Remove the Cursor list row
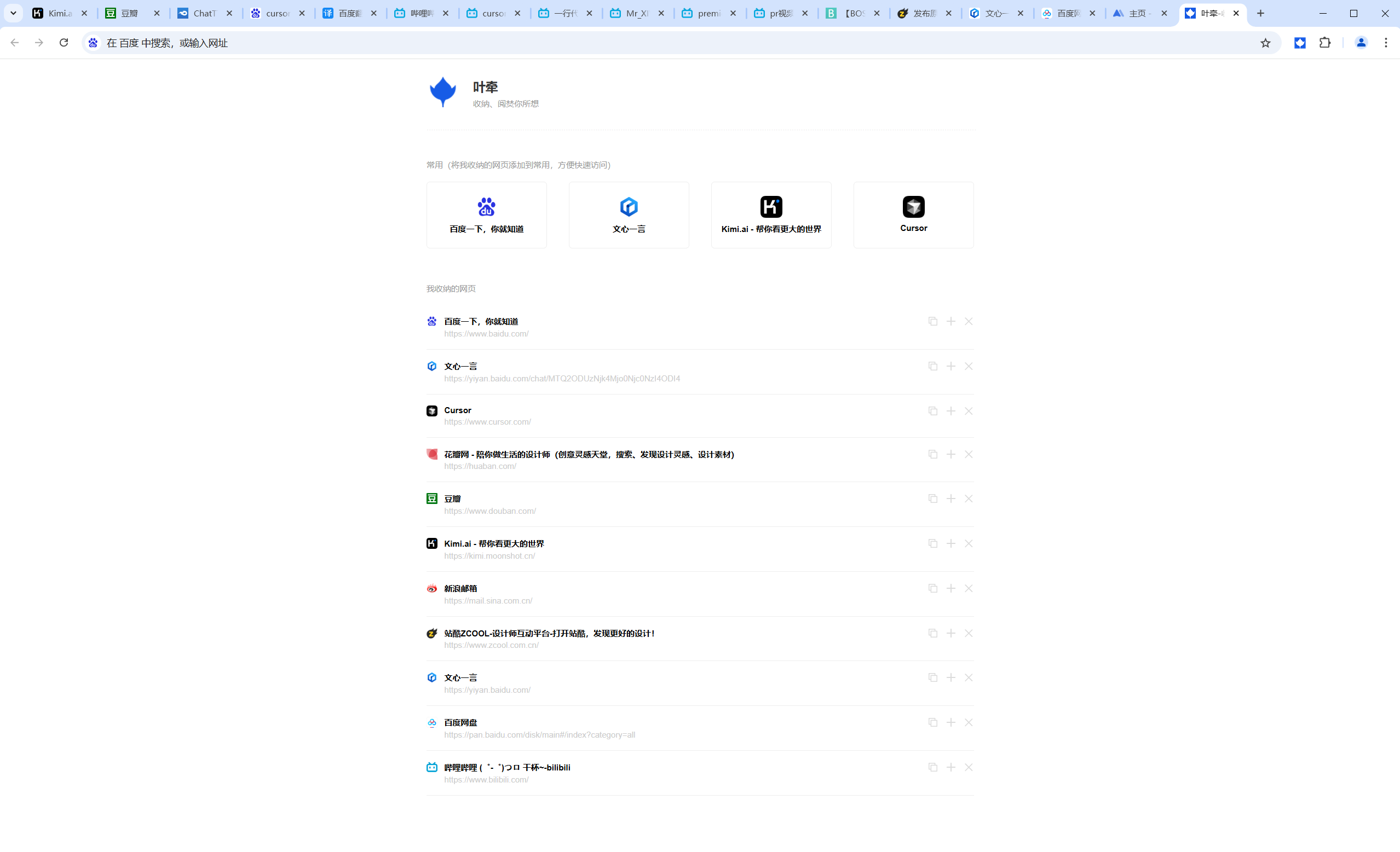The image size is (1400, 852). (x=969, y=411)
